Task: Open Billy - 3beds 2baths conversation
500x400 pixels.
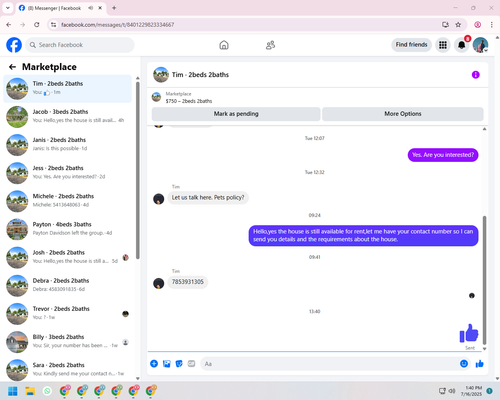Action: 67,342
